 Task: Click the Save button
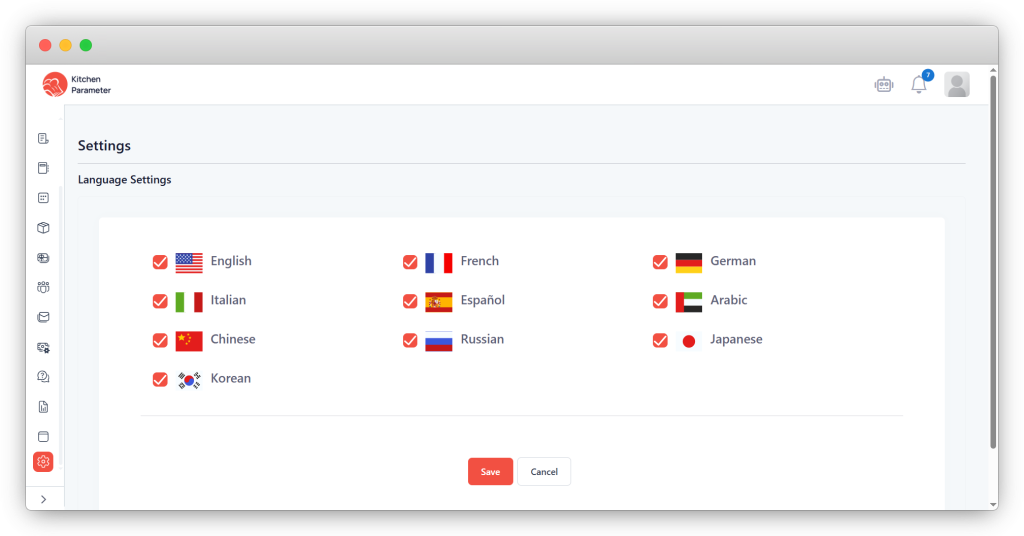coord(490,472)
